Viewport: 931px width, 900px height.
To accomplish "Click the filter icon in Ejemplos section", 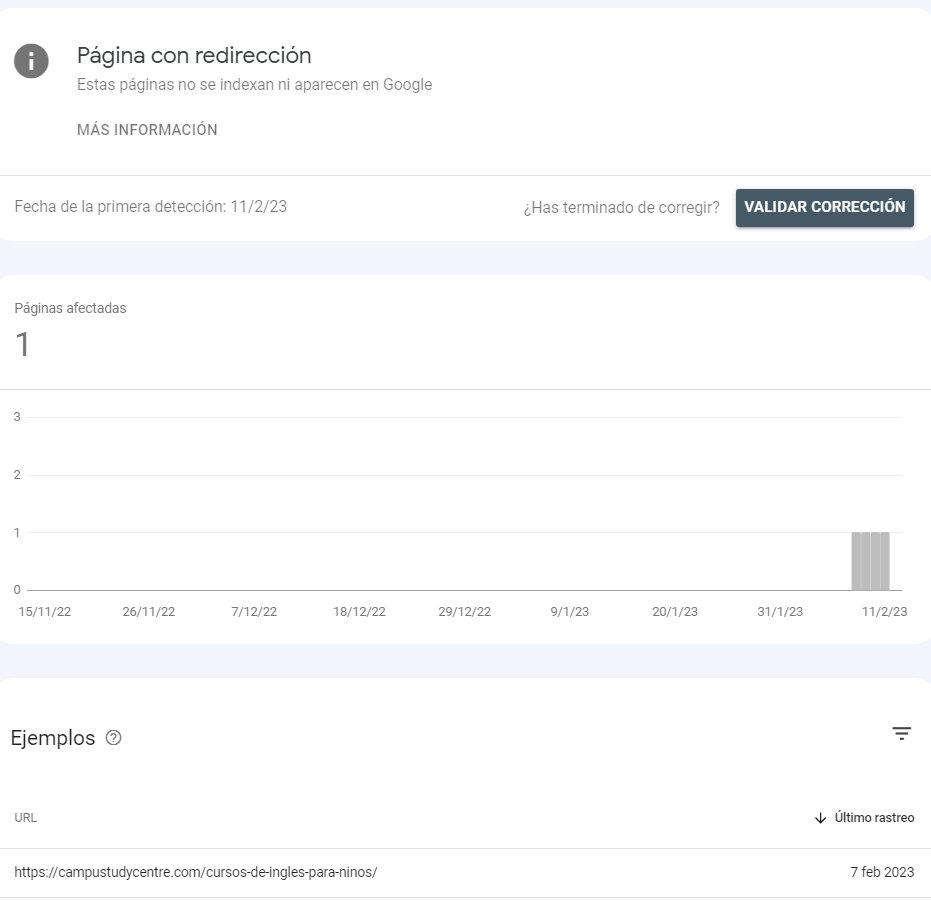I will click(901, 734).
